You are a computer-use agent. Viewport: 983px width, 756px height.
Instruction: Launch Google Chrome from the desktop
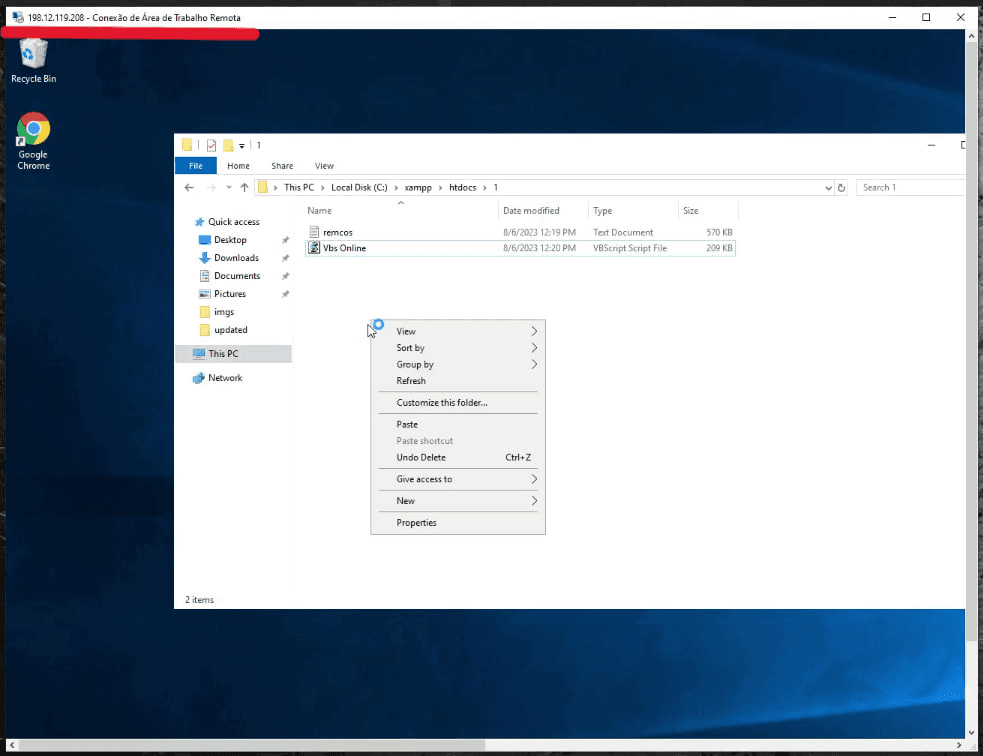point(33,141)
